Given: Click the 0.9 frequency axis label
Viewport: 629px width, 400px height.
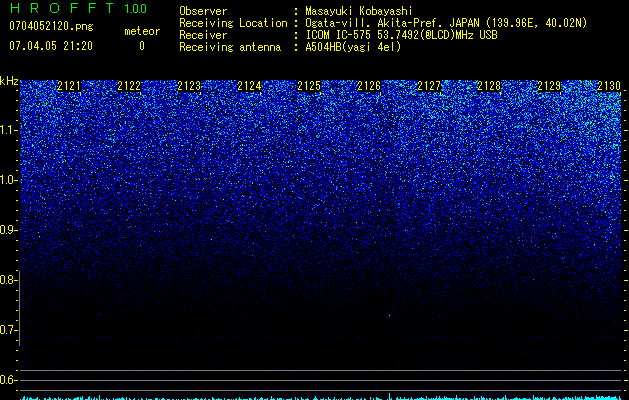Looking at the screenshot, I should click(8, 230).
